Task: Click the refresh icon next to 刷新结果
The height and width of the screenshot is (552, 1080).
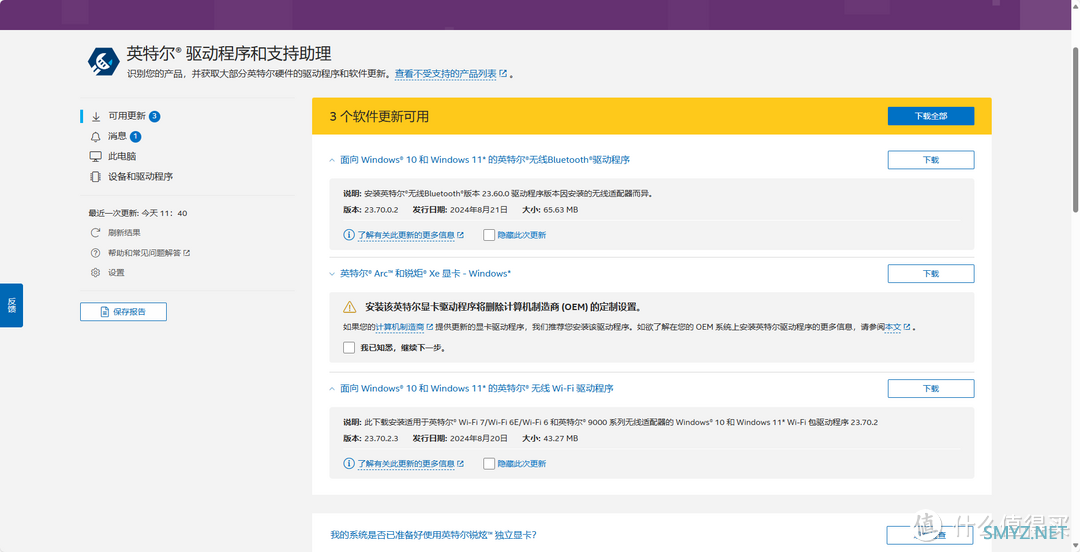Action: coord(96,232)
